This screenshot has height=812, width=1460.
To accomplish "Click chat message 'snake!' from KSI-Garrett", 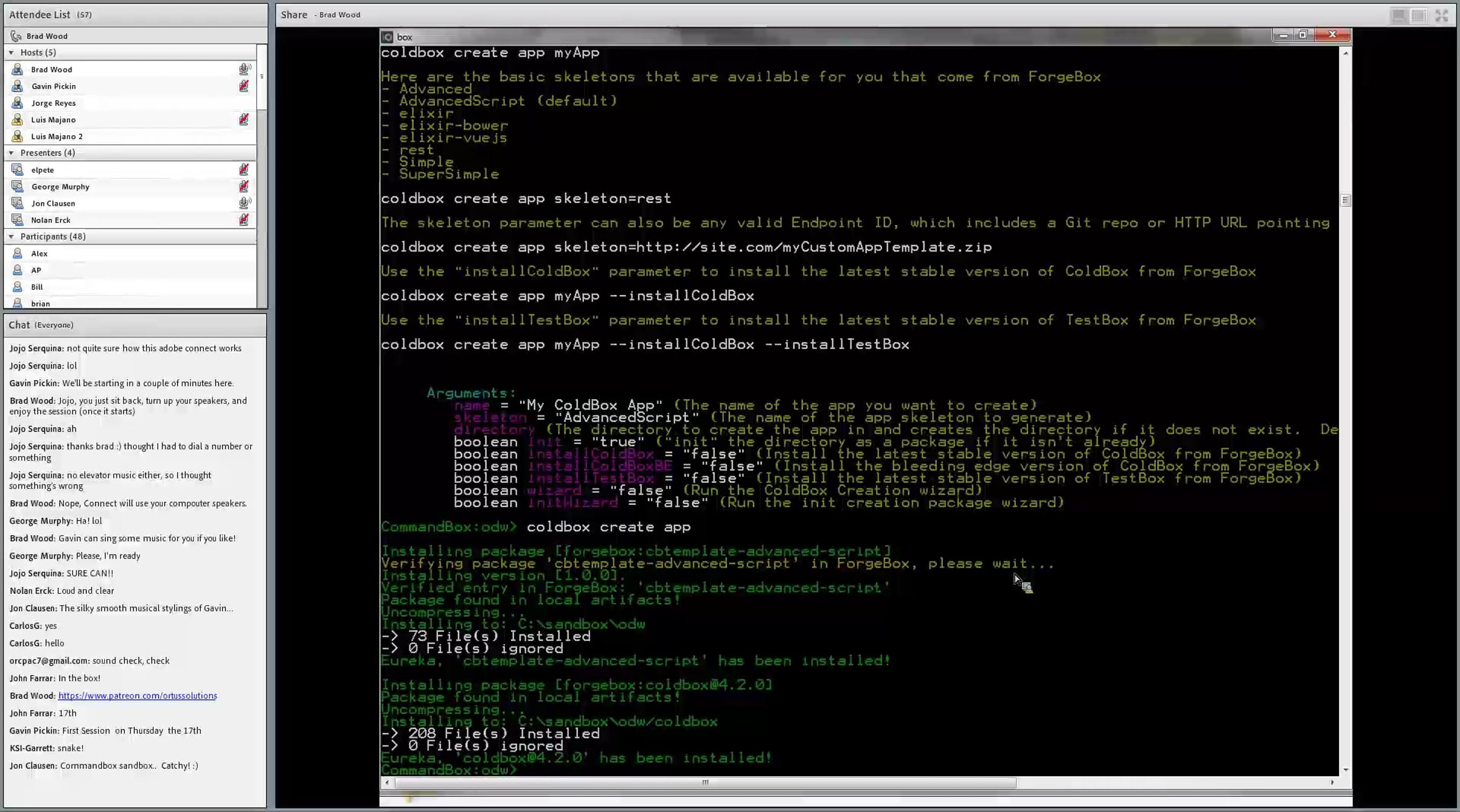I will (70, 748).
